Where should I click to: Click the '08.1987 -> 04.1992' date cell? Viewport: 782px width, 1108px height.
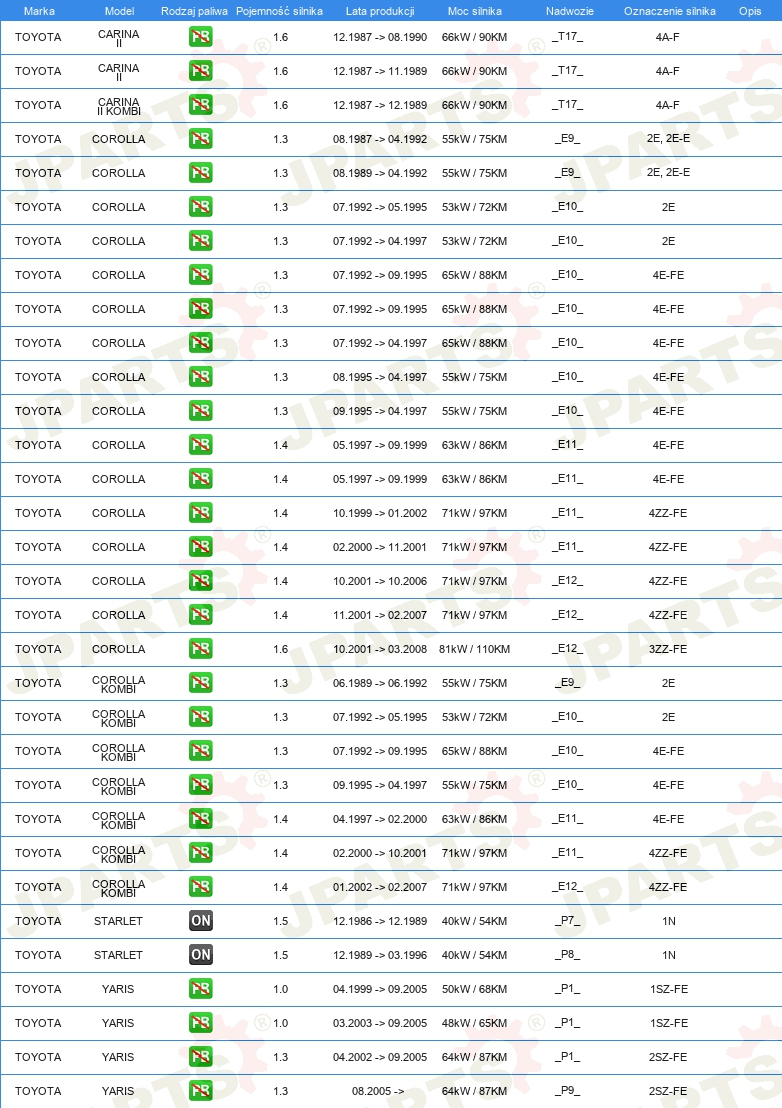380,138
